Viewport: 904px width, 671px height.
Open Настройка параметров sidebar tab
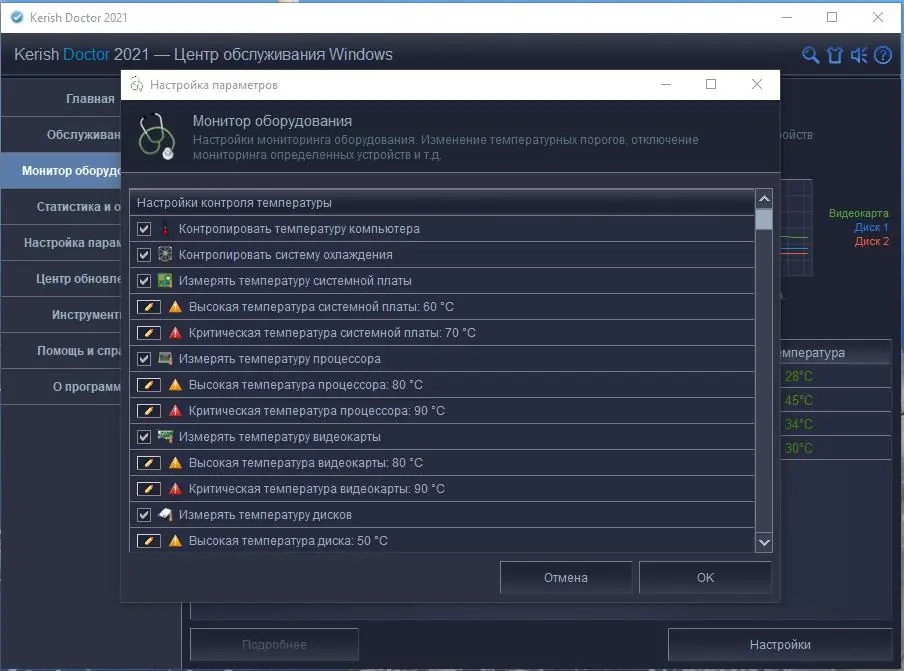coord(61,243)
